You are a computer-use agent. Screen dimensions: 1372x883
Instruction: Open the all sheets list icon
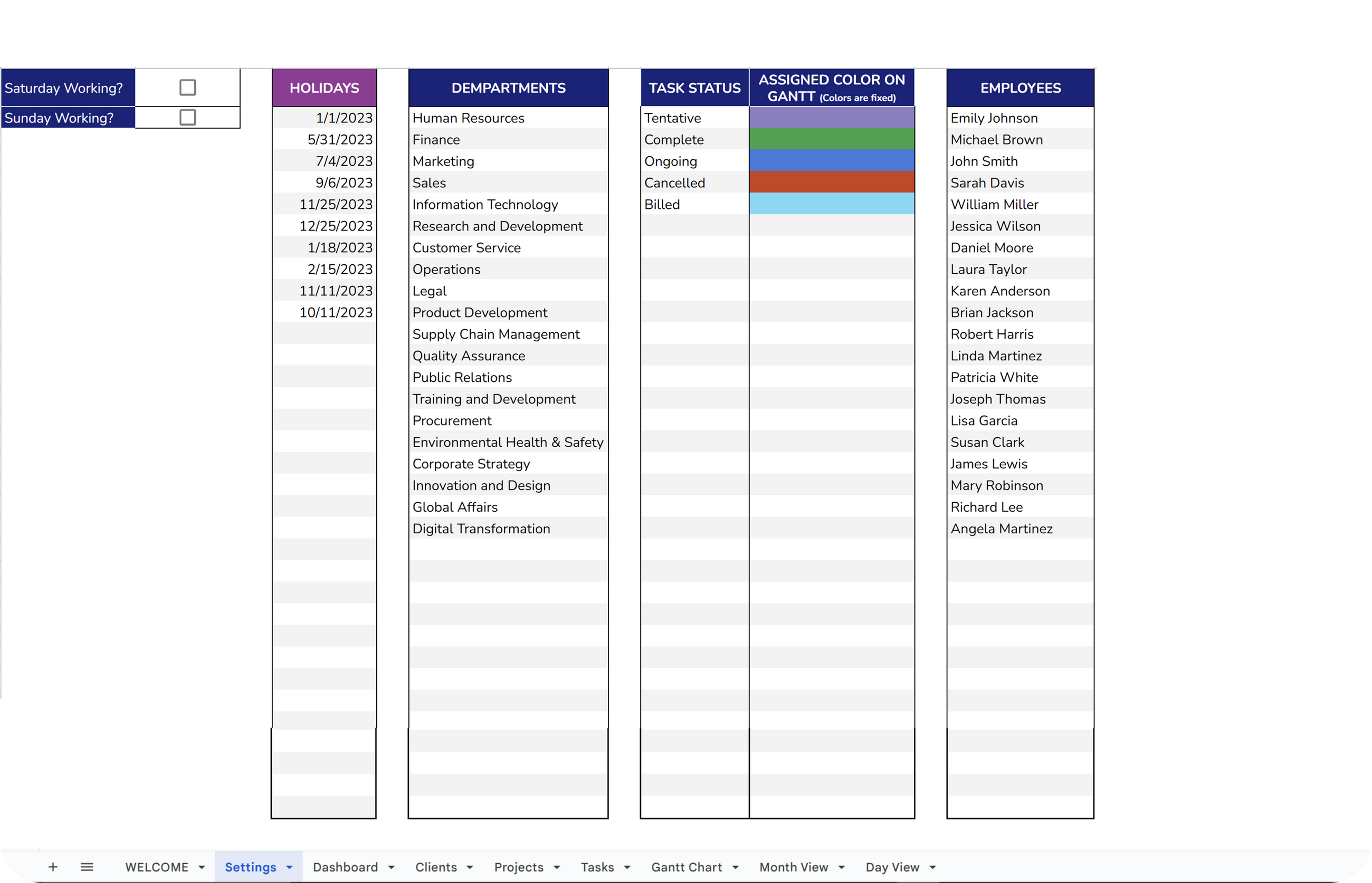click(87, 866)
